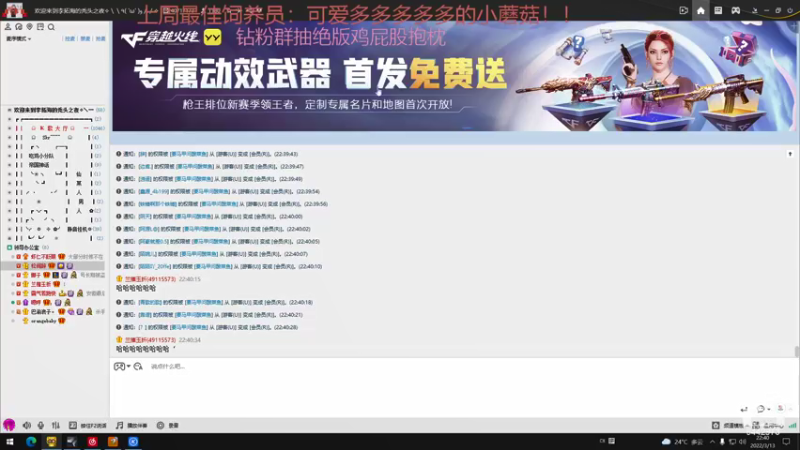Screen dimensions: 800x450
Task: Open the Windows Start menu
Action: click(x=9, y=442)
